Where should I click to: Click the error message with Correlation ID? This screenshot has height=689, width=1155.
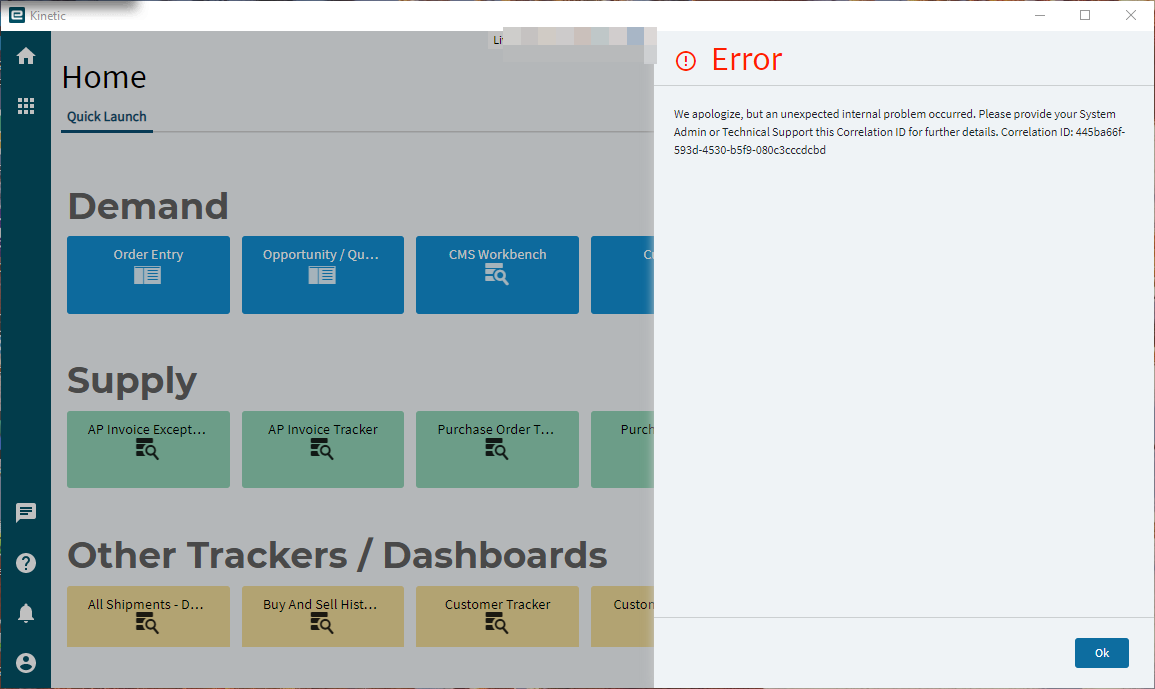[x=899, y=132]
